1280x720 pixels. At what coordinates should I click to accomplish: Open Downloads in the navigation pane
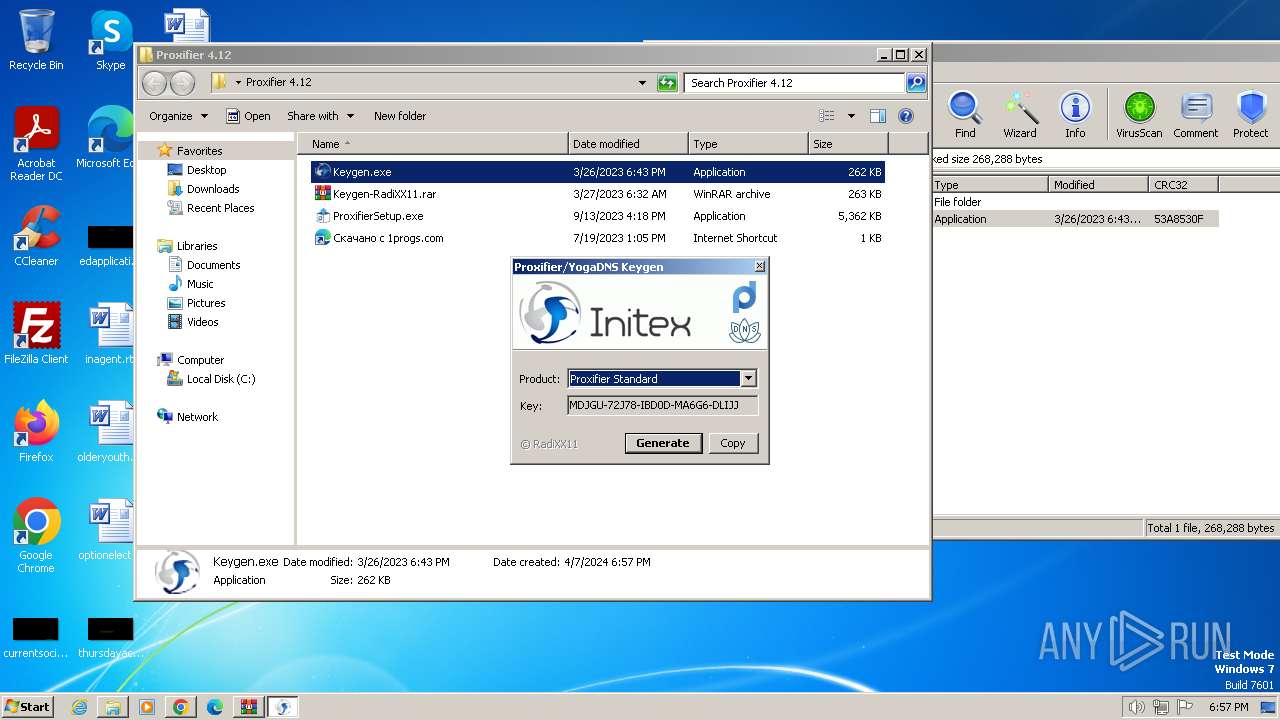[213, 189]
